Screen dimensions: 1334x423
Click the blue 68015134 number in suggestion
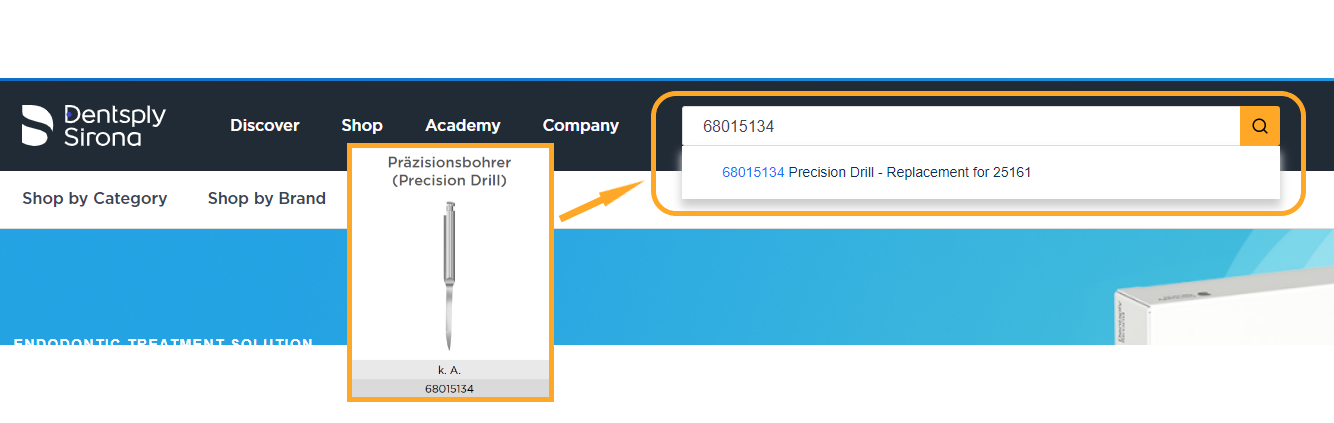753,172
